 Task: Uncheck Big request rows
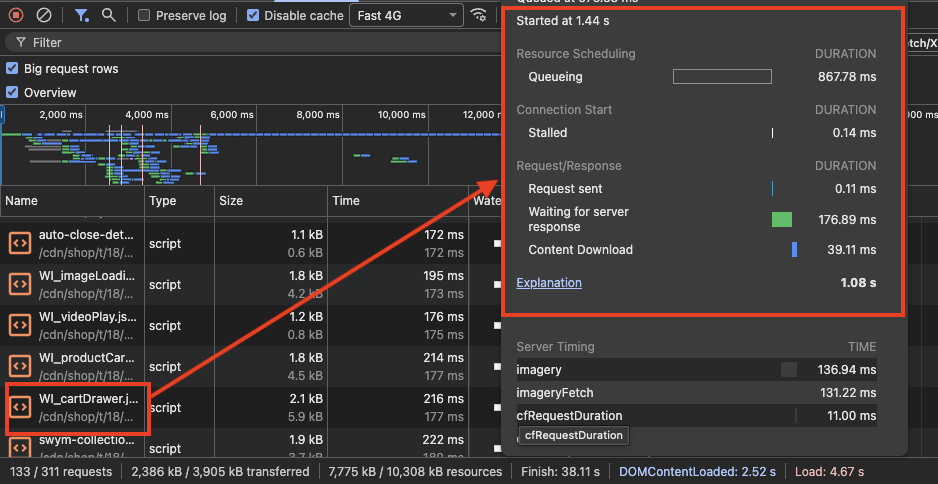coord(12,68)
